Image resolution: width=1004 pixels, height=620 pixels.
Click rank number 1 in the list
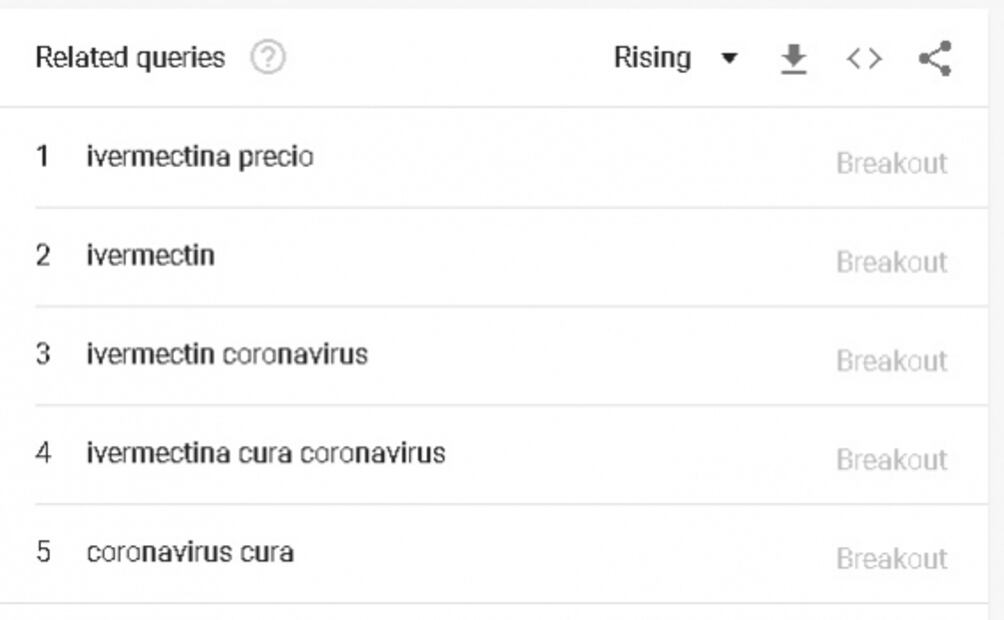[x=43, y=157]
